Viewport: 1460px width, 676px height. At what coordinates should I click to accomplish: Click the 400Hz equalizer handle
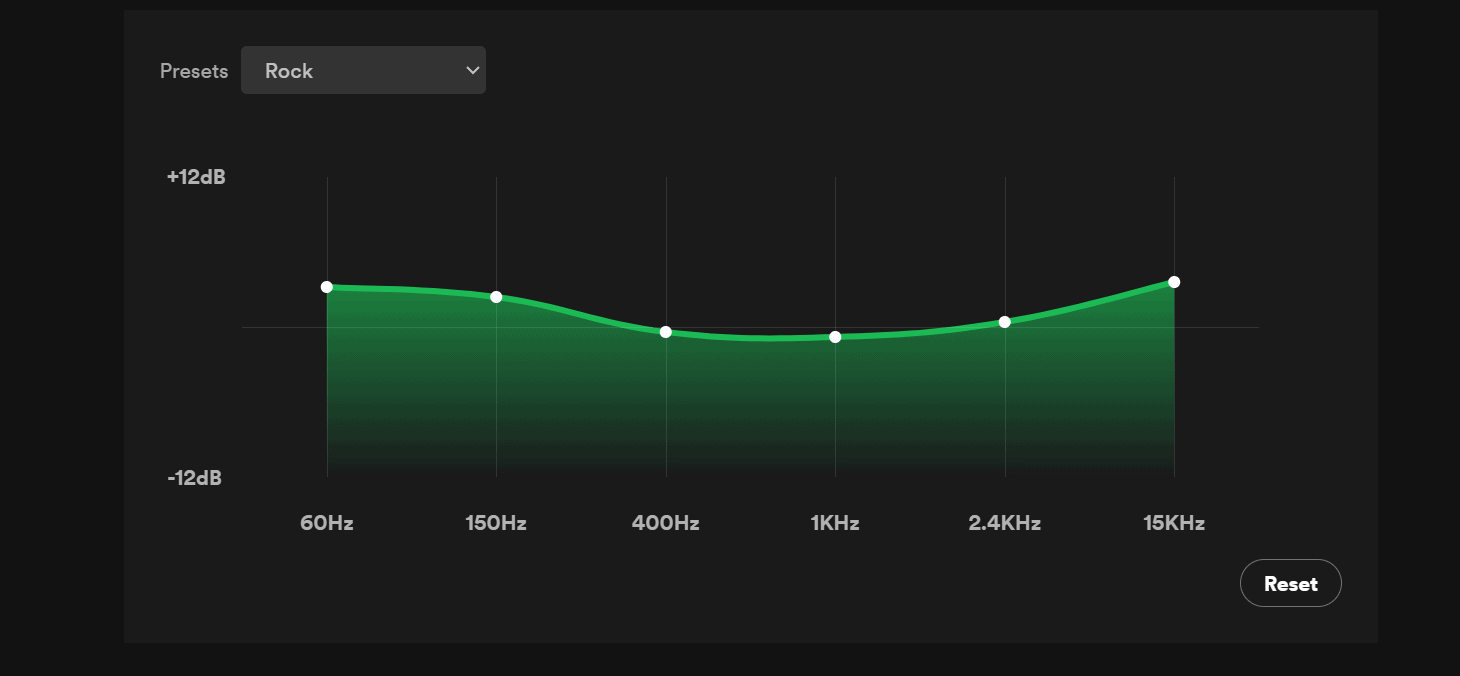[666, 332]
